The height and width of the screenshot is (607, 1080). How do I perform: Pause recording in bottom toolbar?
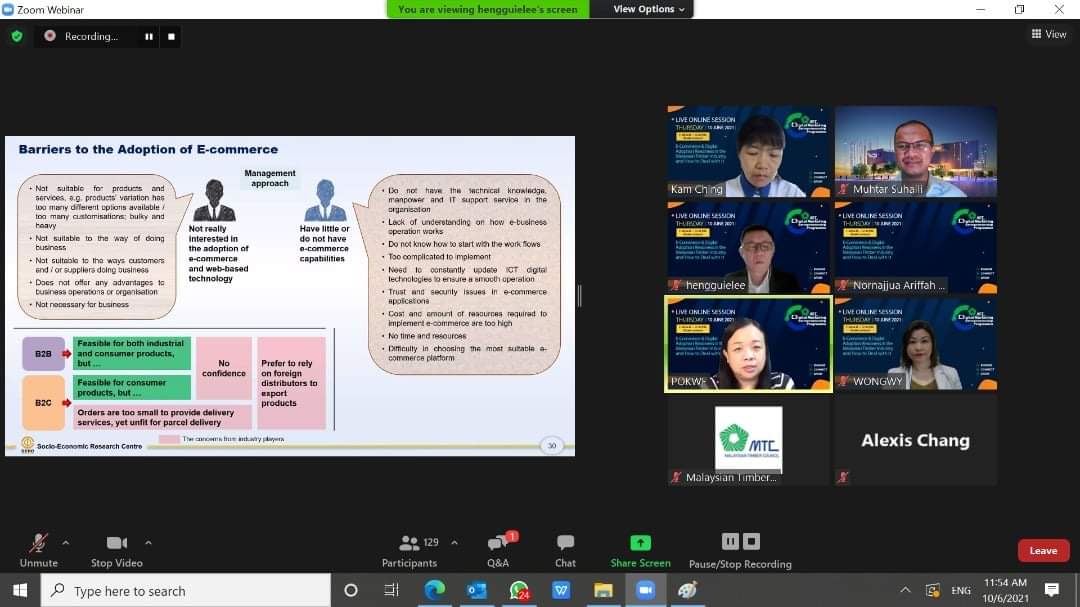(729, 542)
